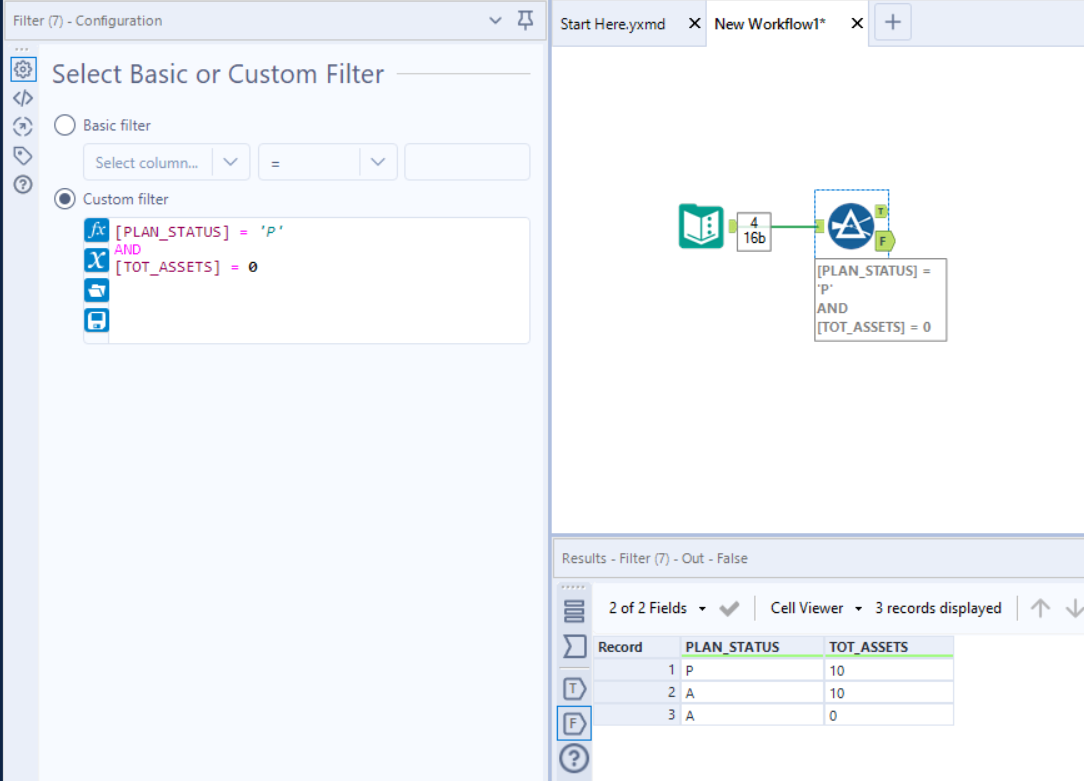Select the Input Data tool on the canvas
The image size is (1084, 781).
click(700, 227)
